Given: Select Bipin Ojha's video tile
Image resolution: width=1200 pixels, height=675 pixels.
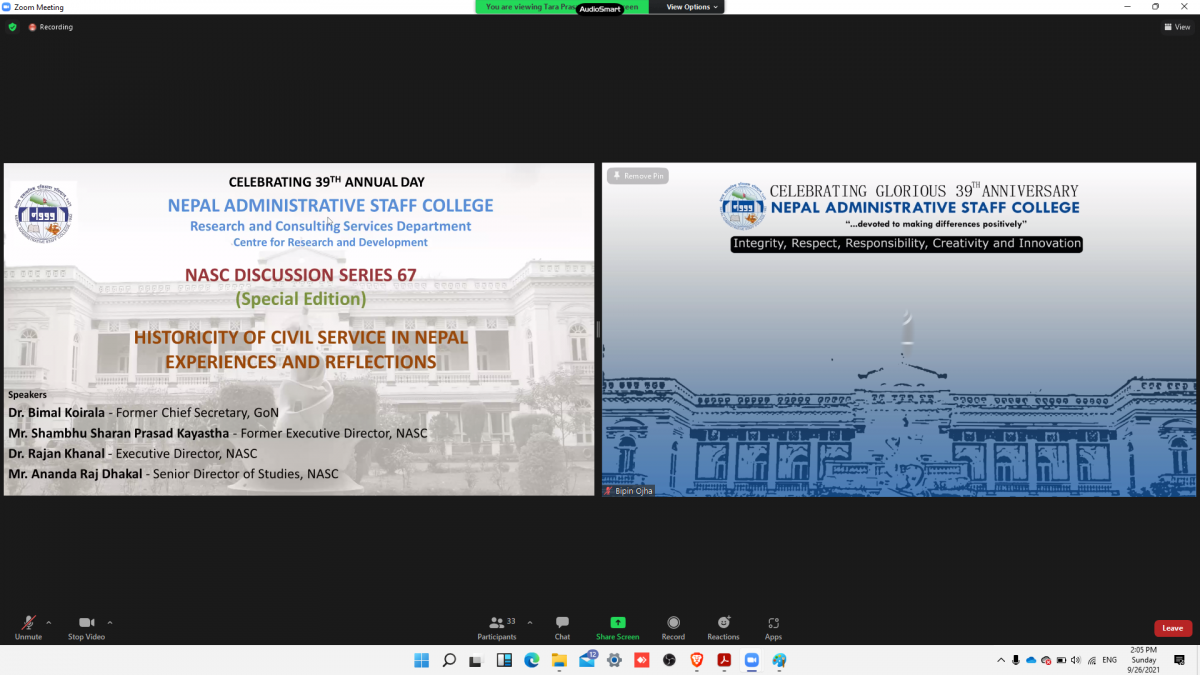Looking at the screenshot, I should coord(899,329).
